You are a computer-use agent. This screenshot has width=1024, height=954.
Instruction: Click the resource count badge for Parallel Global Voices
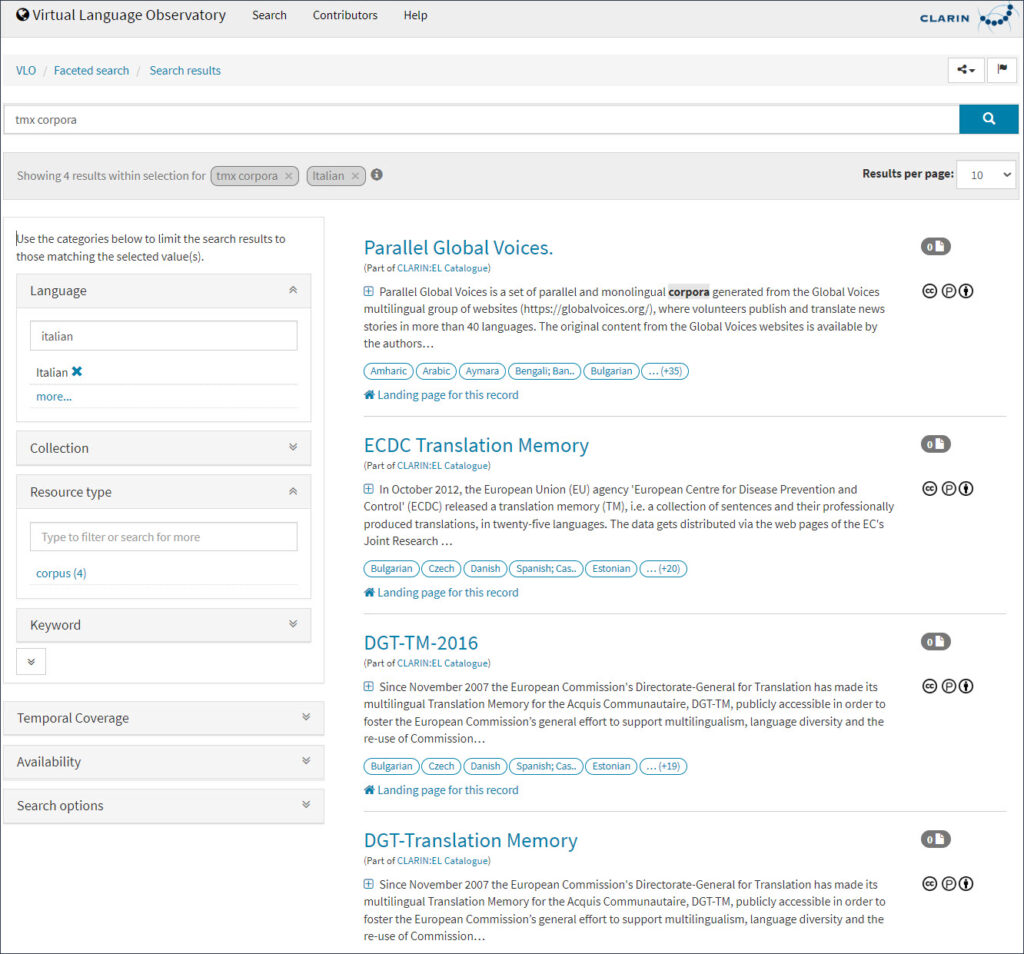click(x=935, y=246)
